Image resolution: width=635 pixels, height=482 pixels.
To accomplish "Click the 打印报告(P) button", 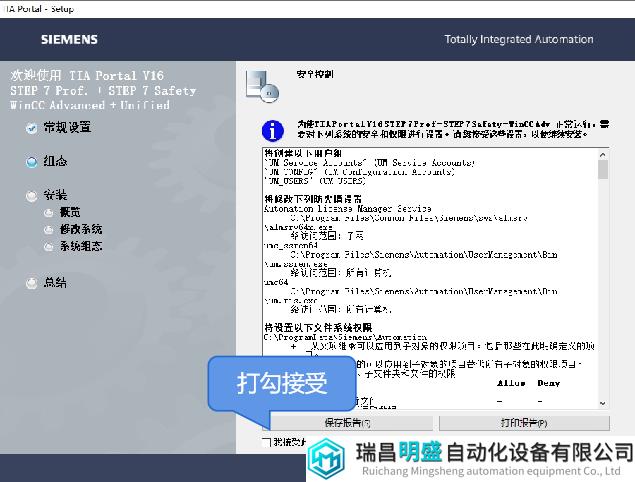I will 524,423.
